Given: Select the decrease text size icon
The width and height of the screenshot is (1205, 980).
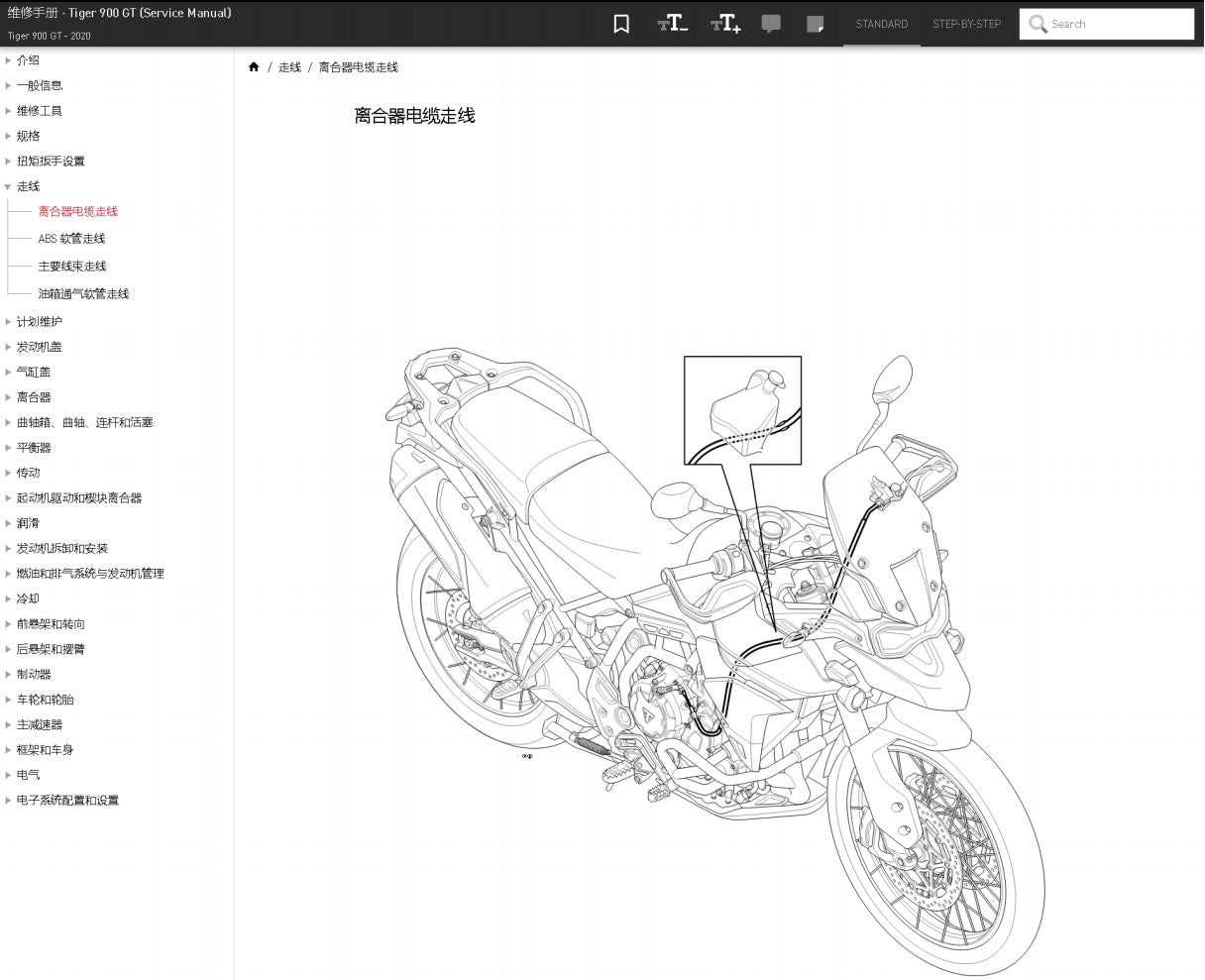Looking at the screenshot, I should (673, 24).
